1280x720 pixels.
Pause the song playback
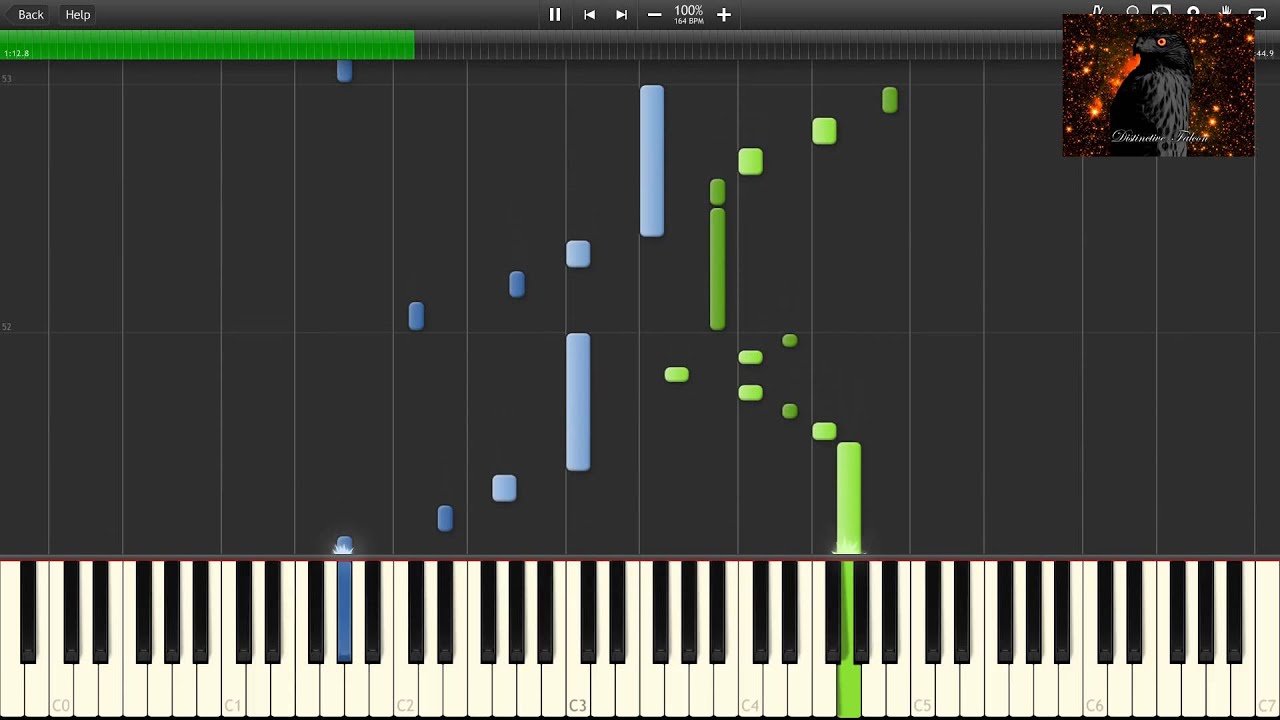pyautogui.click(x=555, y=14)
